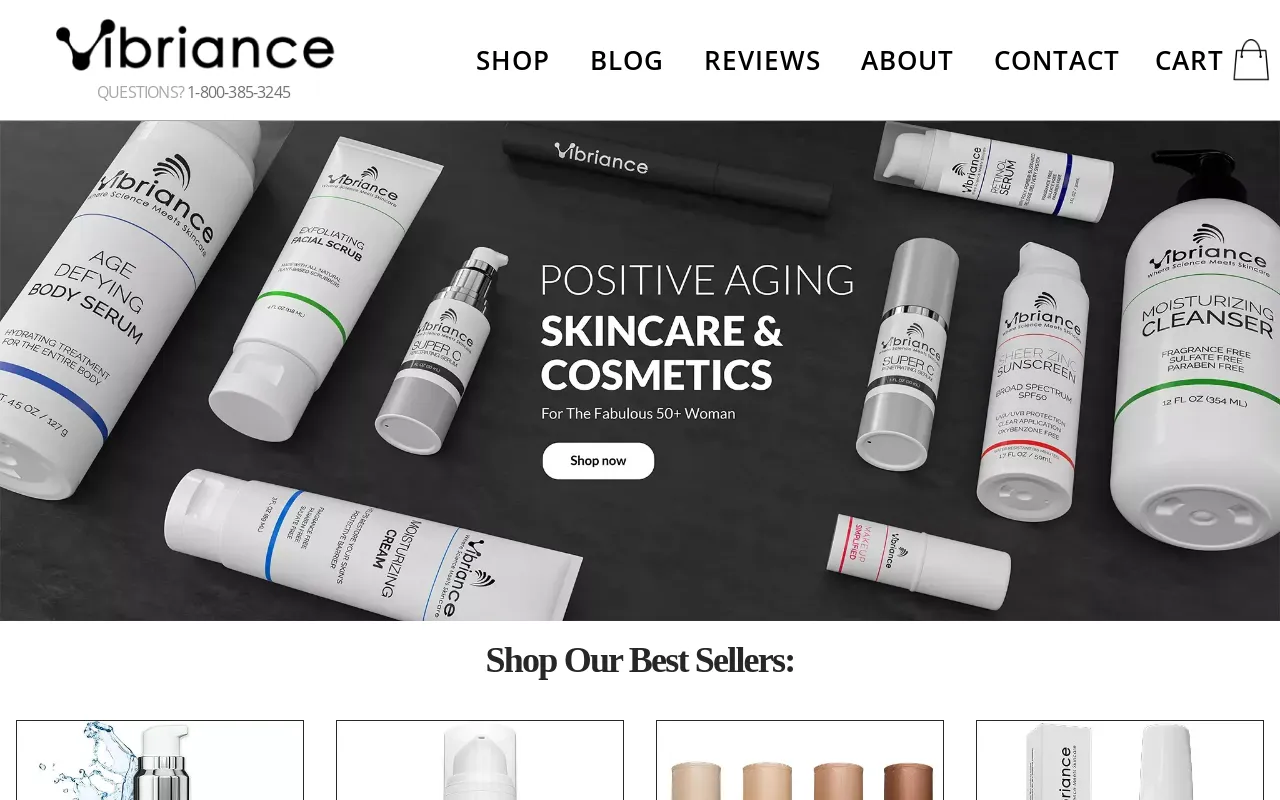
Task: Open the REVIEWS page
Action: (762, 61)
